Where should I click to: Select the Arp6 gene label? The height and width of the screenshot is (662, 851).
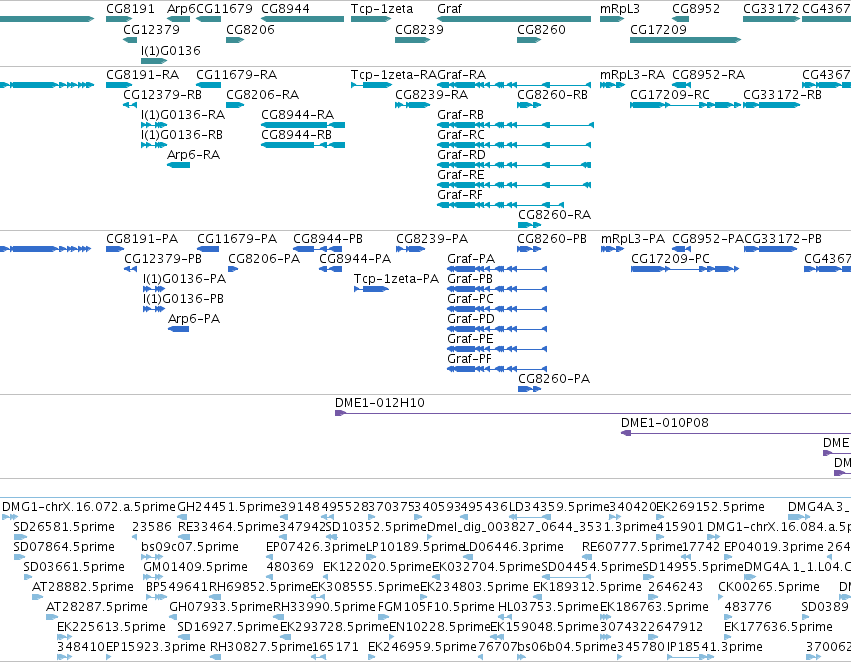click(181, 9)
